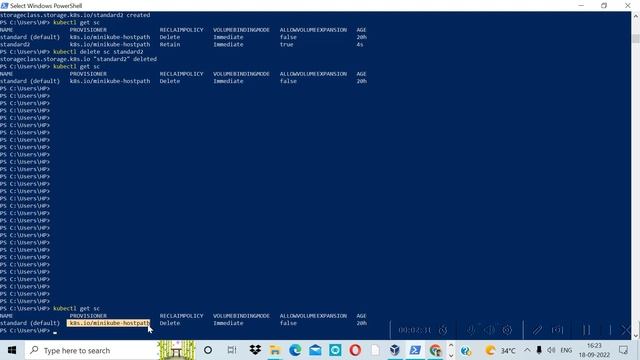Screen dimensions: 640x360
Task: Focus the Type here to search box
Action: tap(92, 350)
